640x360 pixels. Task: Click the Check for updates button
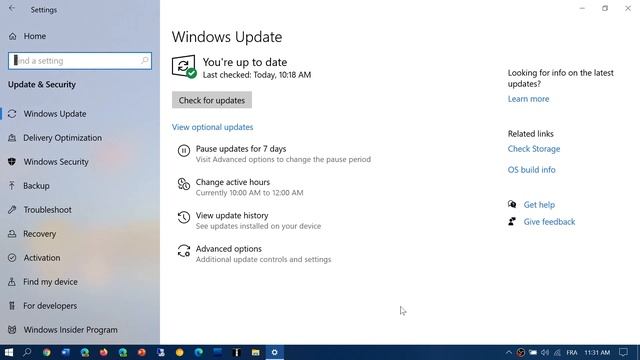point(212,100)
